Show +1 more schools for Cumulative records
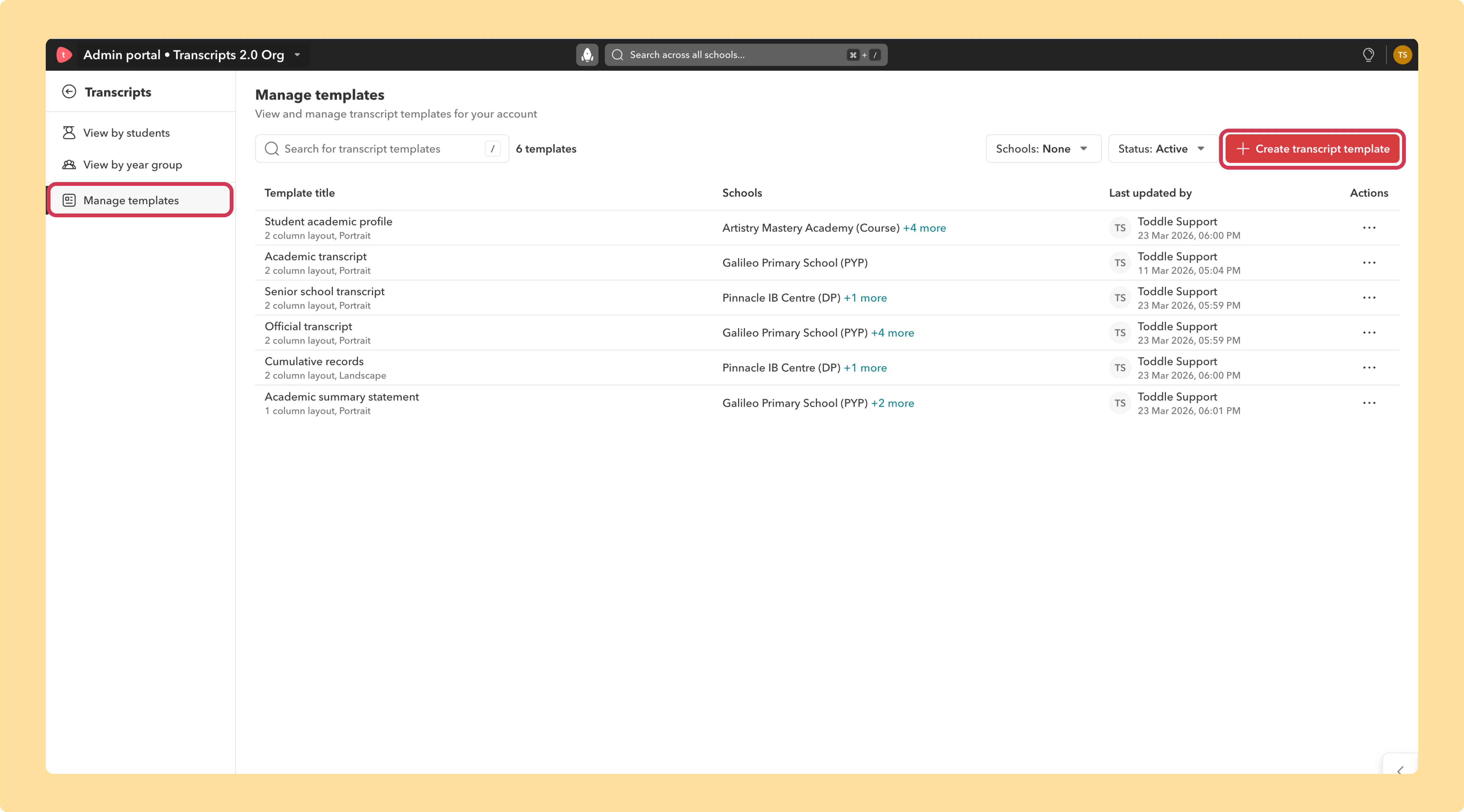Viewport: 1464px width, 812px height. [865, 368]
